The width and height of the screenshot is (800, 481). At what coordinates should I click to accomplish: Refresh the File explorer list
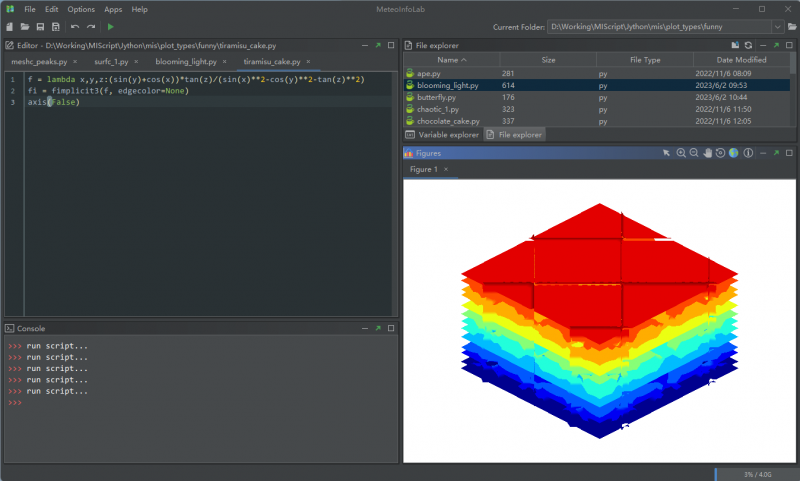coord(746,45)
